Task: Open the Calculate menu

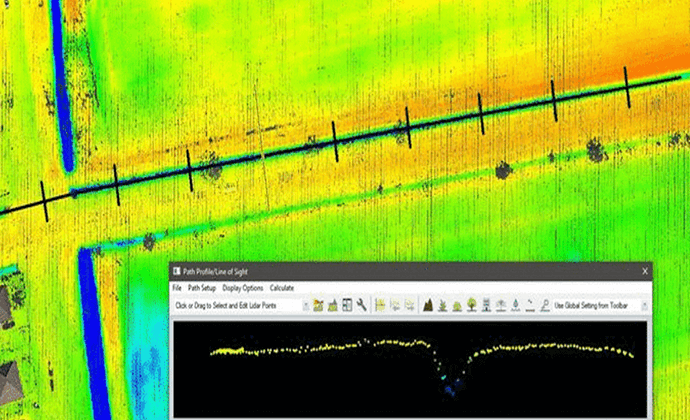Action: pyautogui.click(x=282, y=288)
